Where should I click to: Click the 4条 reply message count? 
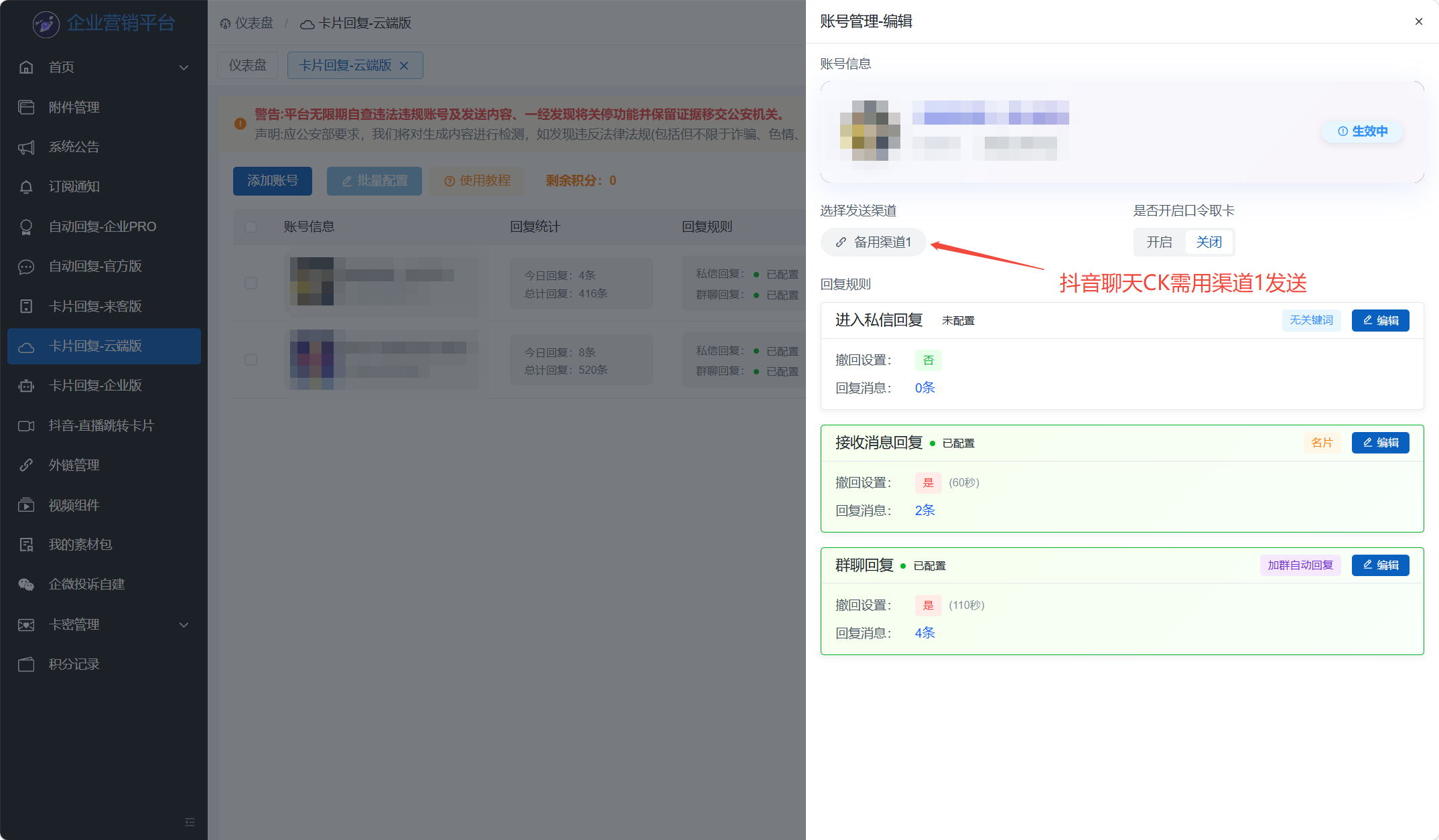[924, 633]
